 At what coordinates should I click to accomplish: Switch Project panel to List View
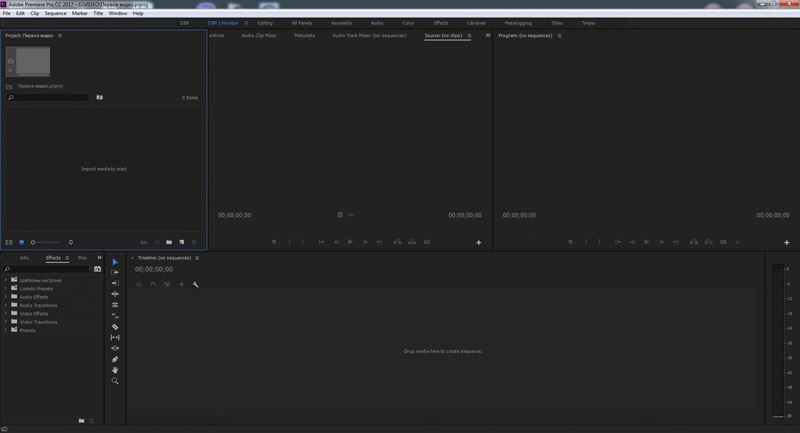9,242
